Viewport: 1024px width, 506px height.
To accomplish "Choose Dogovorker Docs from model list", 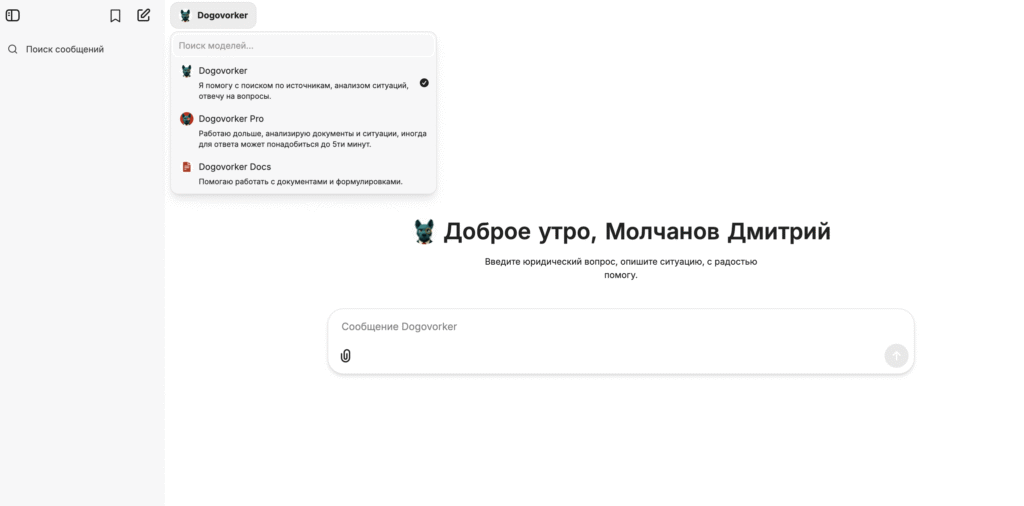I will click(235, 167).
